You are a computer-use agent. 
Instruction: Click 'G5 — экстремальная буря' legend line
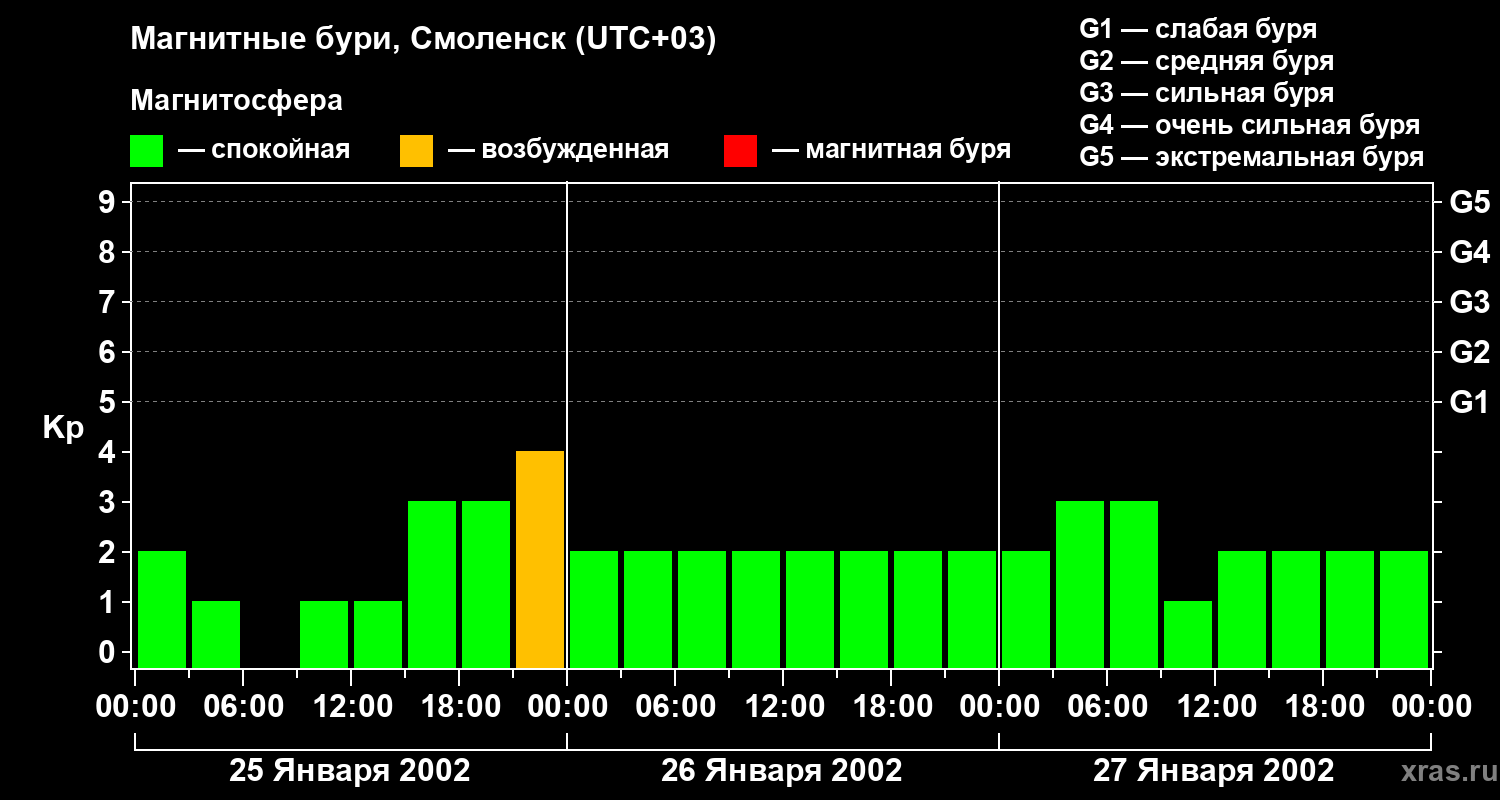point(1252,157)
